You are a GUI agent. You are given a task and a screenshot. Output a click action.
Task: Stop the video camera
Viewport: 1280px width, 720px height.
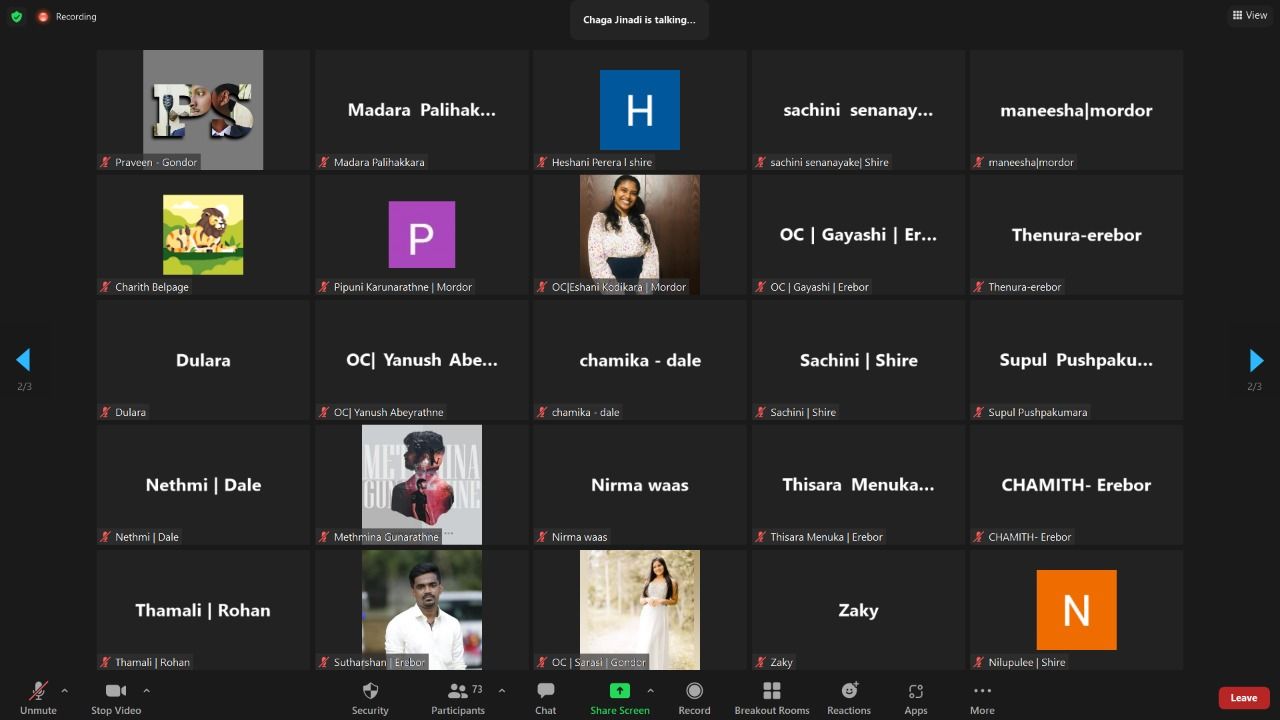coord(116,697)
